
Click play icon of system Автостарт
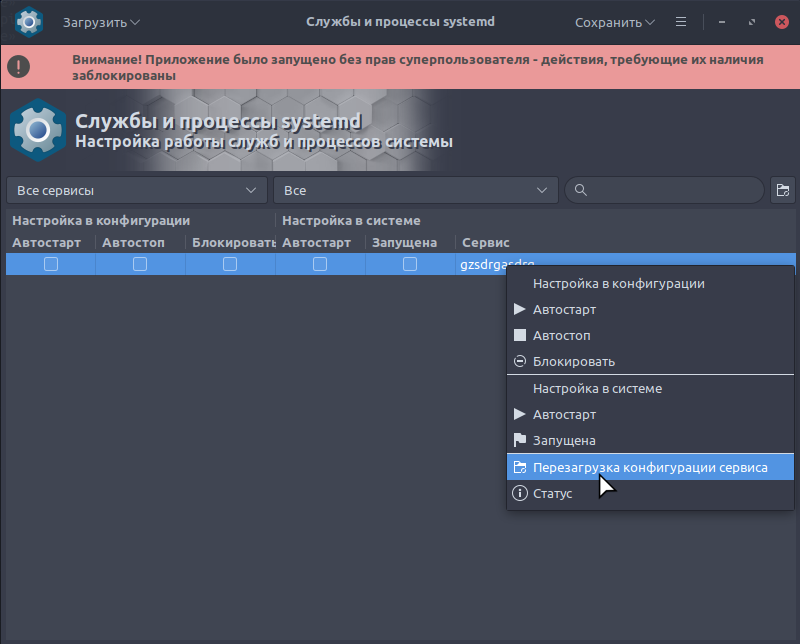coord(519,414)
